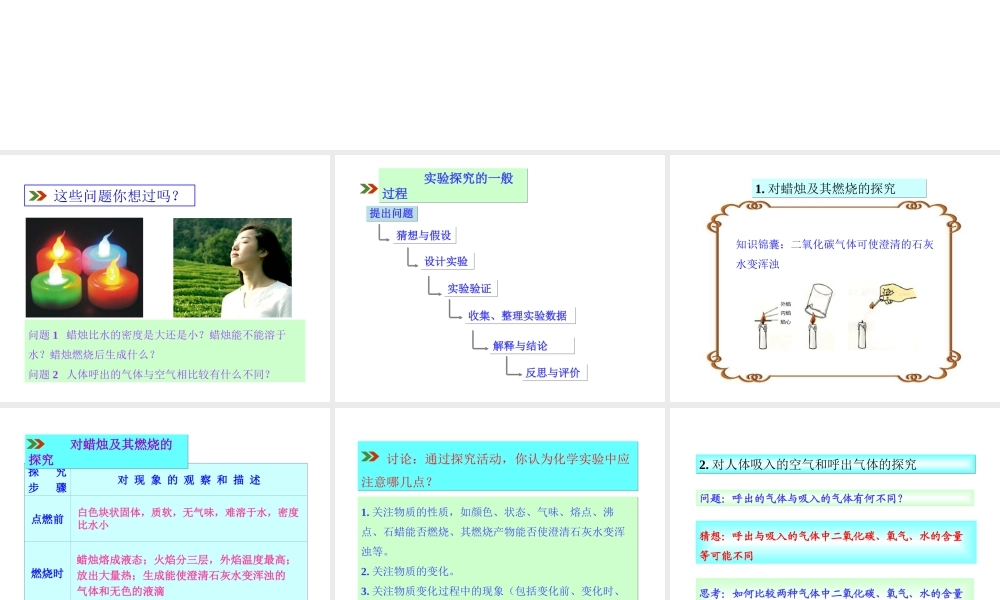1000x600 pixels.
Task: Select the title 1. 对蜡烛及其燃烧的探究
Action: point(839,189)
